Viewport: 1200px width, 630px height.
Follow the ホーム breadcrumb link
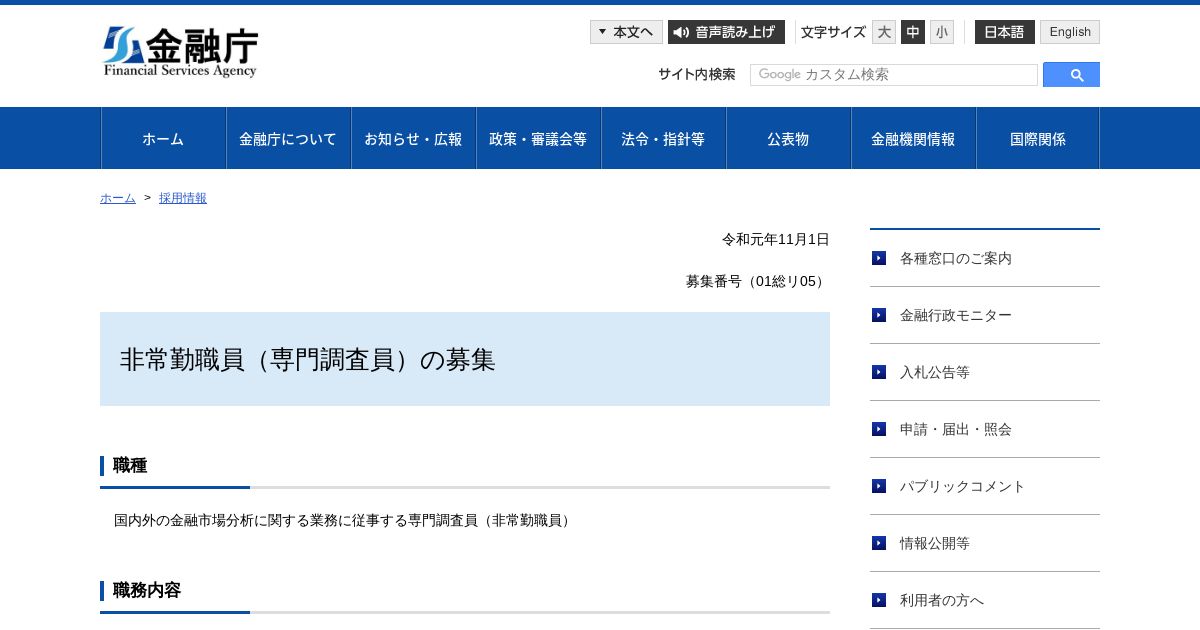(x=118, y=198)
